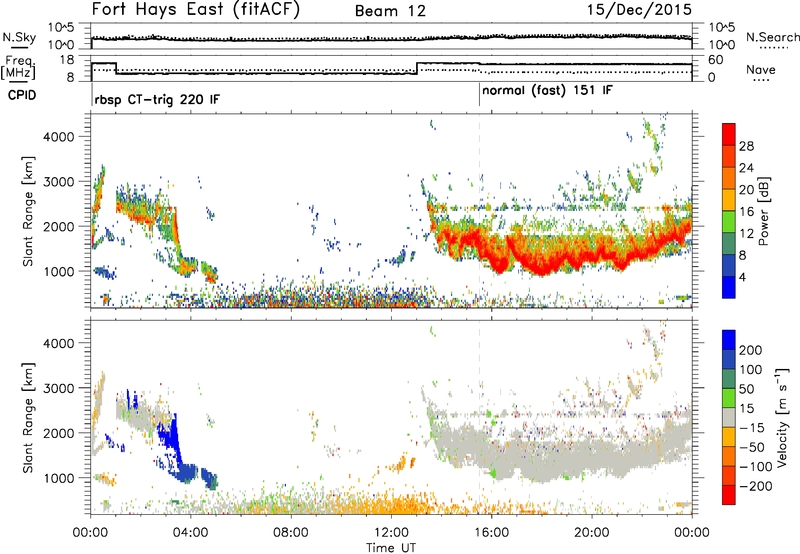Pick the bottom red segment of the Velocity color bar

click(729, 495)
